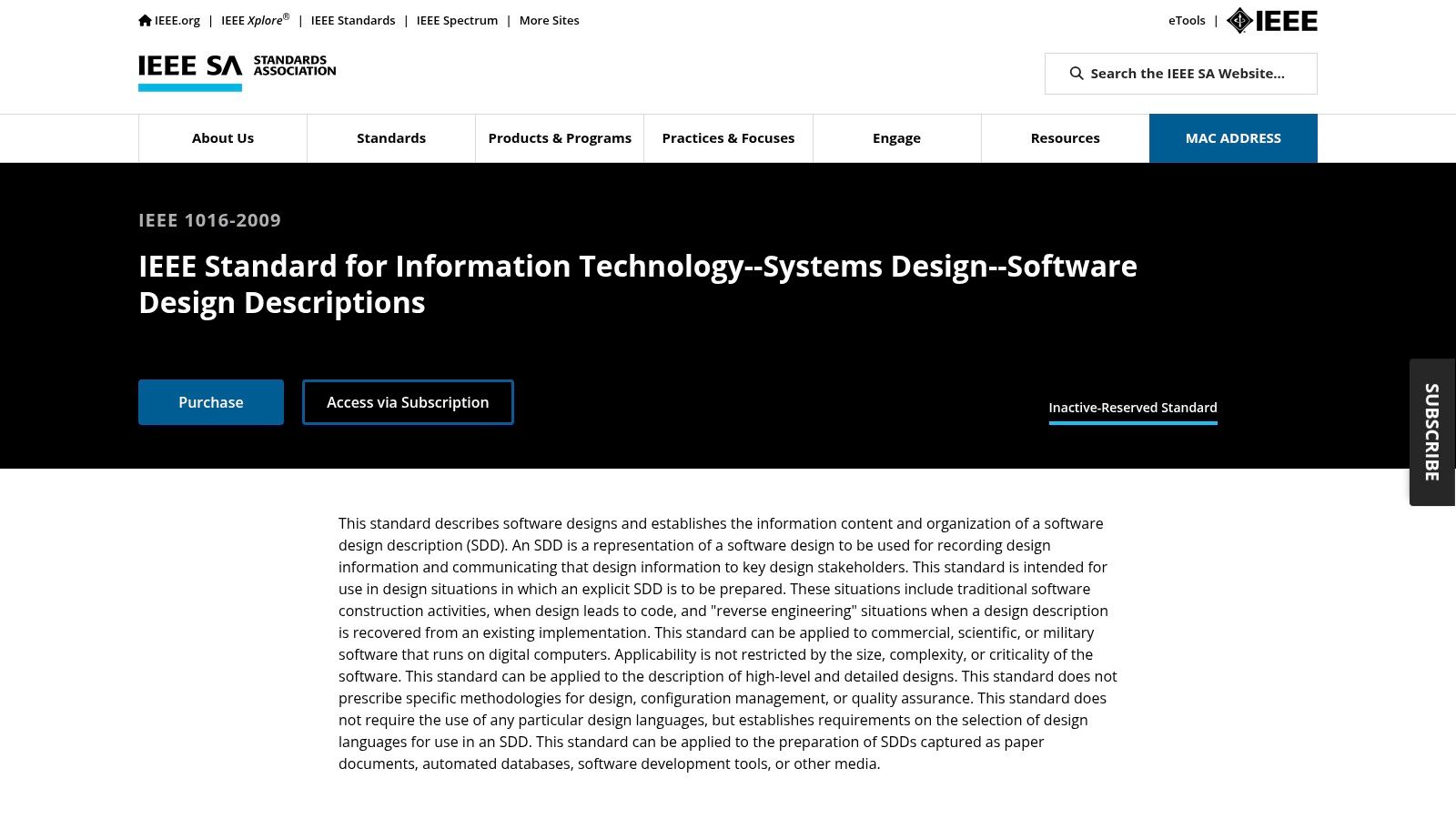Expand the Standards navigation menu
1456x819 pixels.
391,138
